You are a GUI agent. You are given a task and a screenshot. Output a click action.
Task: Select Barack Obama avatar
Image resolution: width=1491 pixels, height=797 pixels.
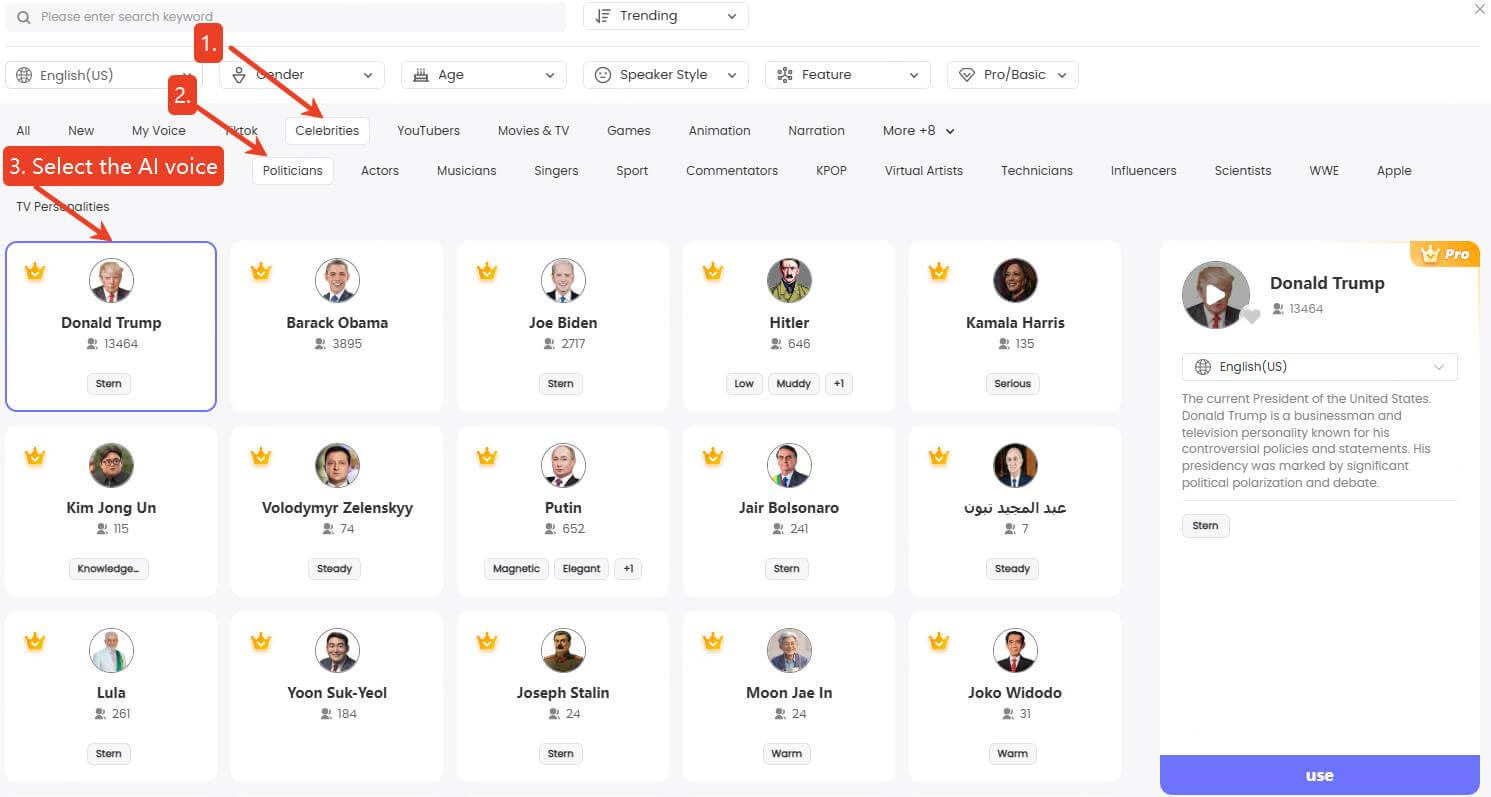(337, 281)
